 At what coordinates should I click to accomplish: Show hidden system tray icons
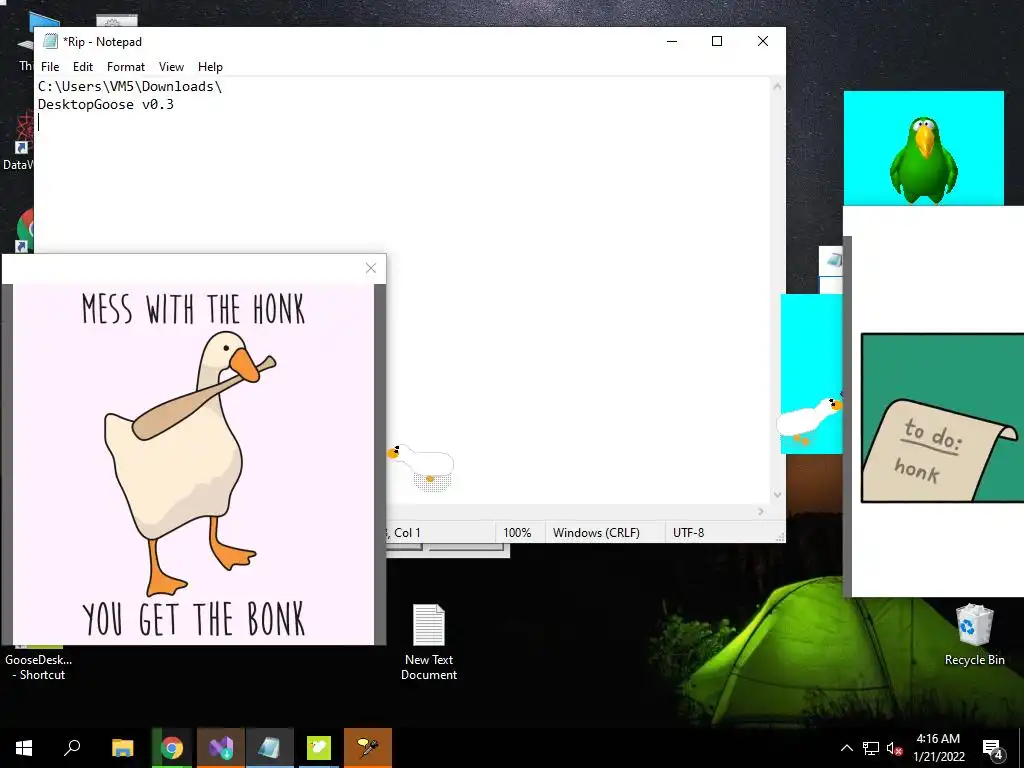[x=846, y=748]
